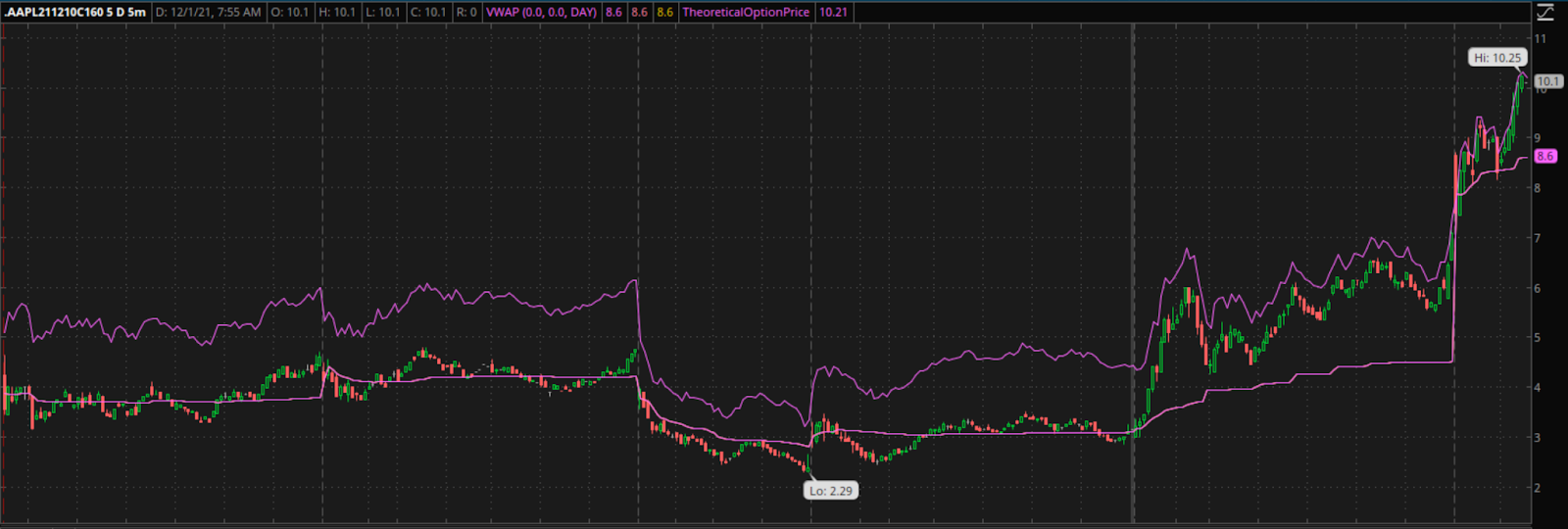Click the TheoreticalOptionPrice value 10.21
The width and height of the screenshot is (1568, 529).
tap(833, 12)
